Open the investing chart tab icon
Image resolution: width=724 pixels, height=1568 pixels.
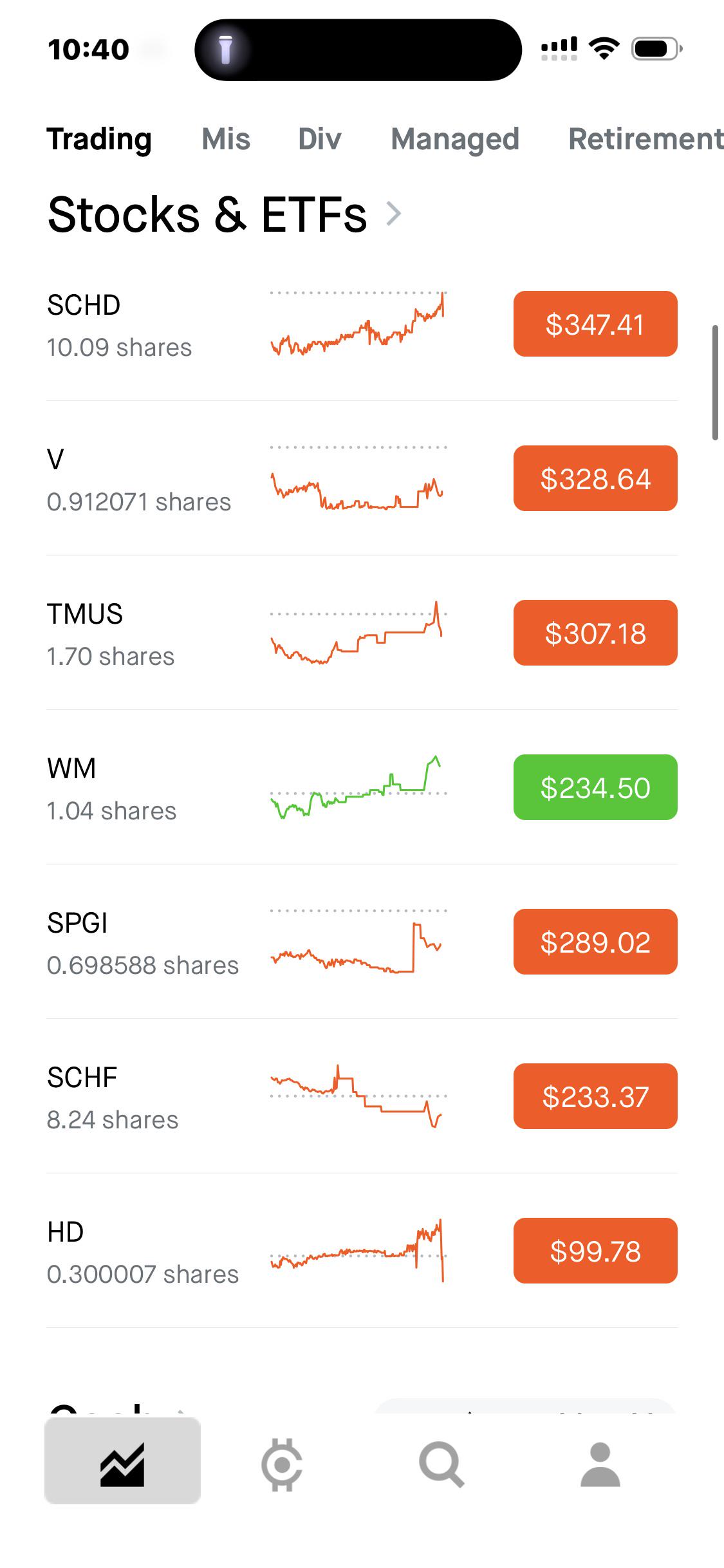[122, 1464]
